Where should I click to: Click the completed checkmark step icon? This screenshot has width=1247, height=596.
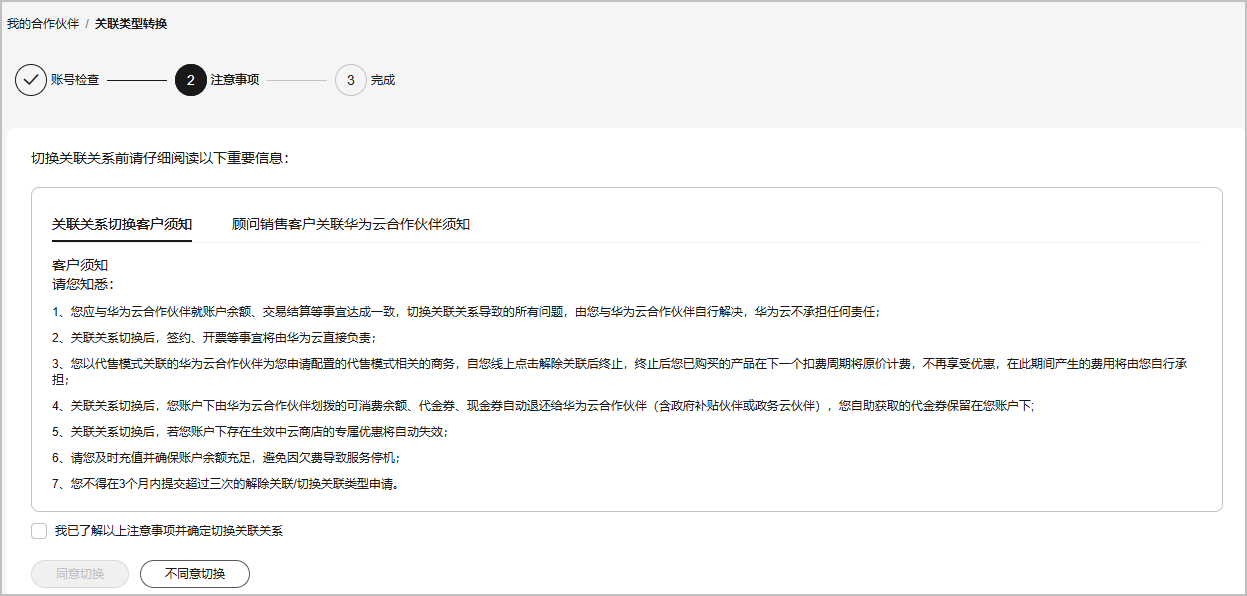point(31,80)
